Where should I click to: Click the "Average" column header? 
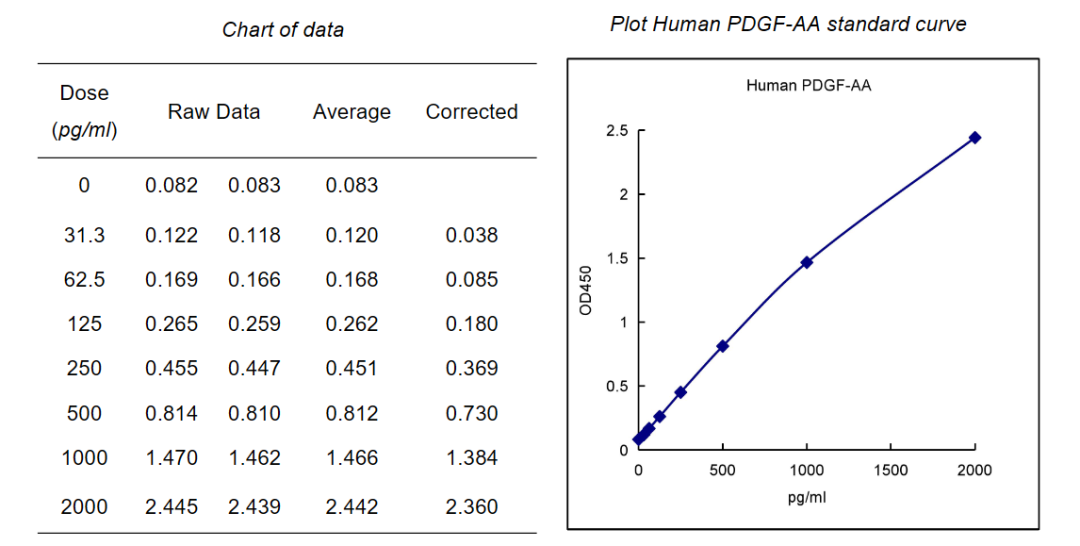352,112
